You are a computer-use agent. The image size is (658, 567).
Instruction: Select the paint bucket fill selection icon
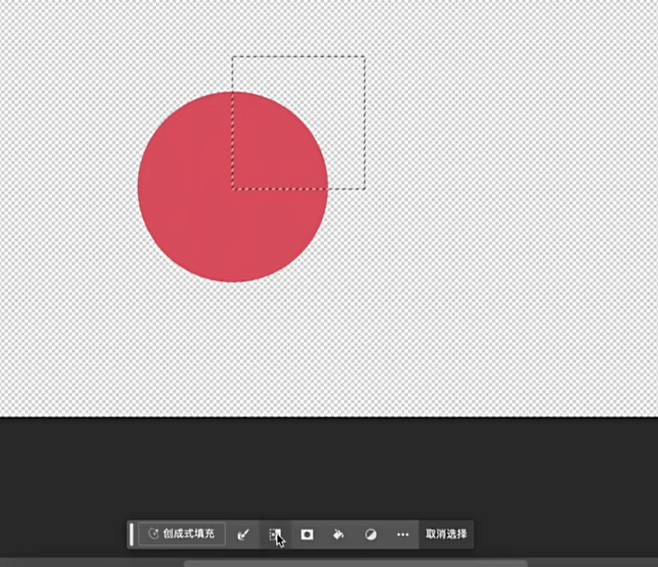[x=338, y=534]
